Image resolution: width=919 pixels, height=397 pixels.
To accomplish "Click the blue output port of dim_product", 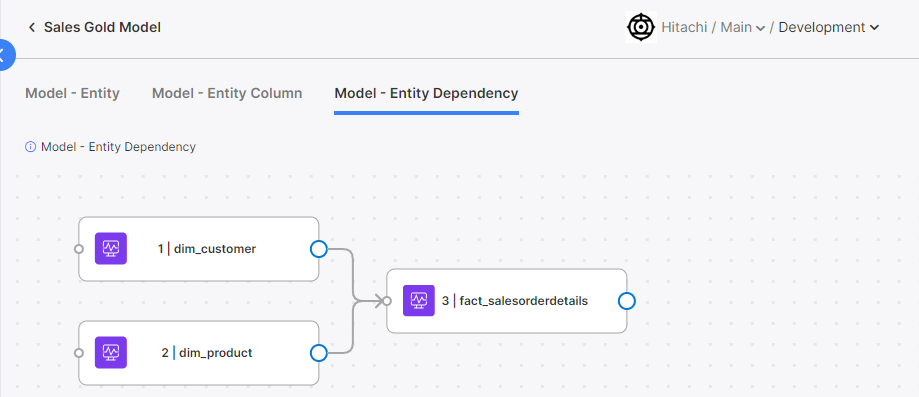I will [318, 353].
